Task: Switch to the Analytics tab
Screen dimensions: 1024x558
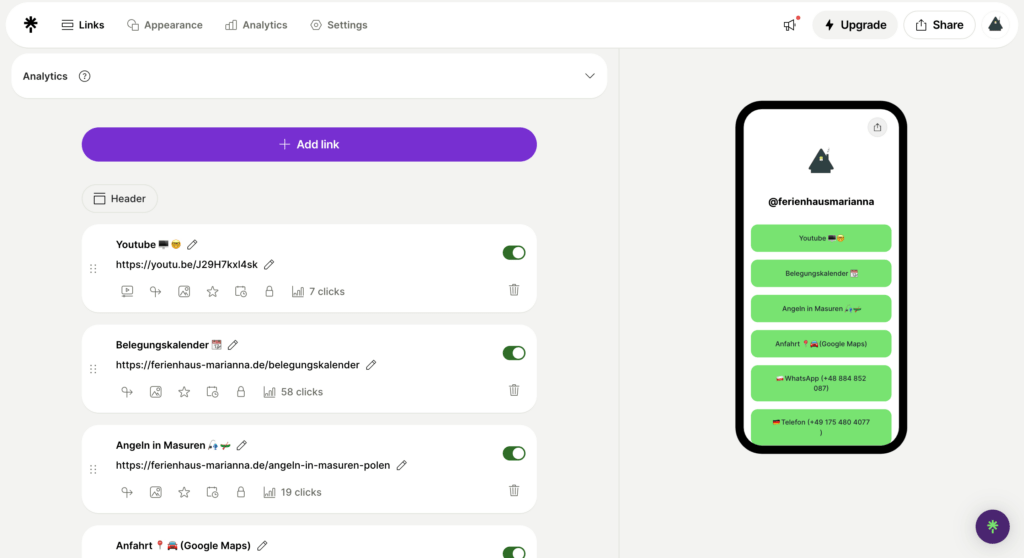Action: coord(256,25)
